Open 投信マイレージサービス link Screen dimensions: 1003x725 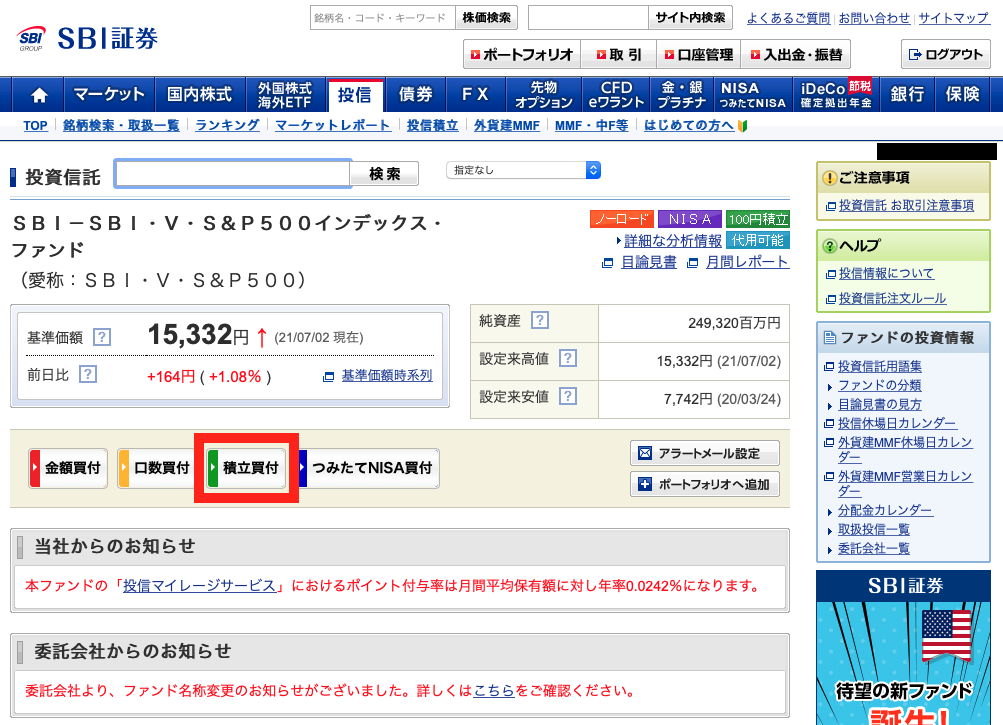(200, 586)
